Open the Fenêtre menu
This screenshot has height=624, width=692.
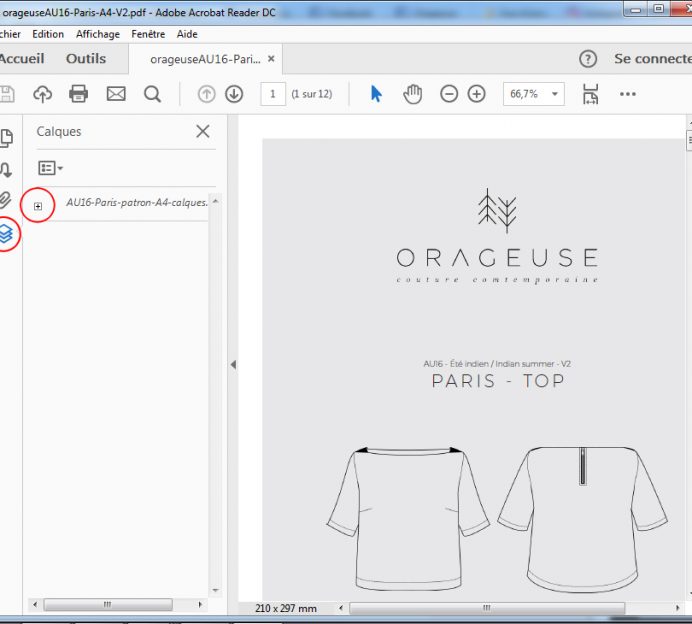pyautogui.click(x=148, y=34)
